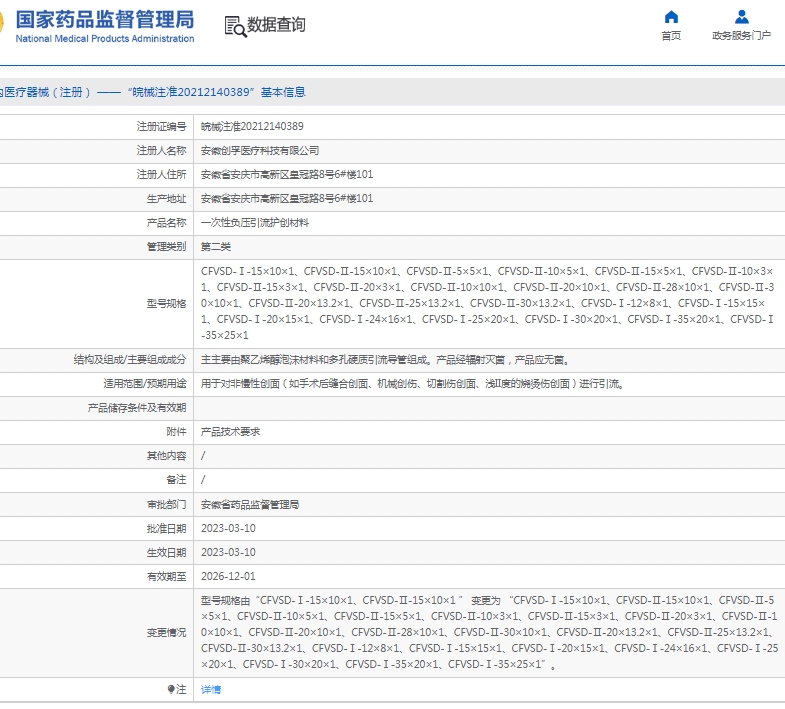Click the home house icon
Screen dimensions: 785x709
click(671, 17)
